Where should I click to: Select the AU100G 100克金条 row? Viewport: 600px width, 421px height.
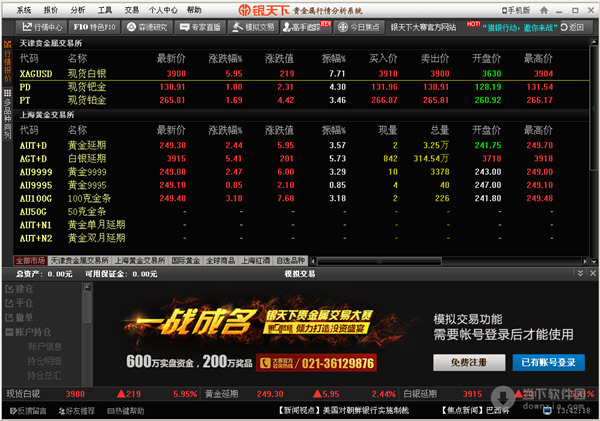301,198
